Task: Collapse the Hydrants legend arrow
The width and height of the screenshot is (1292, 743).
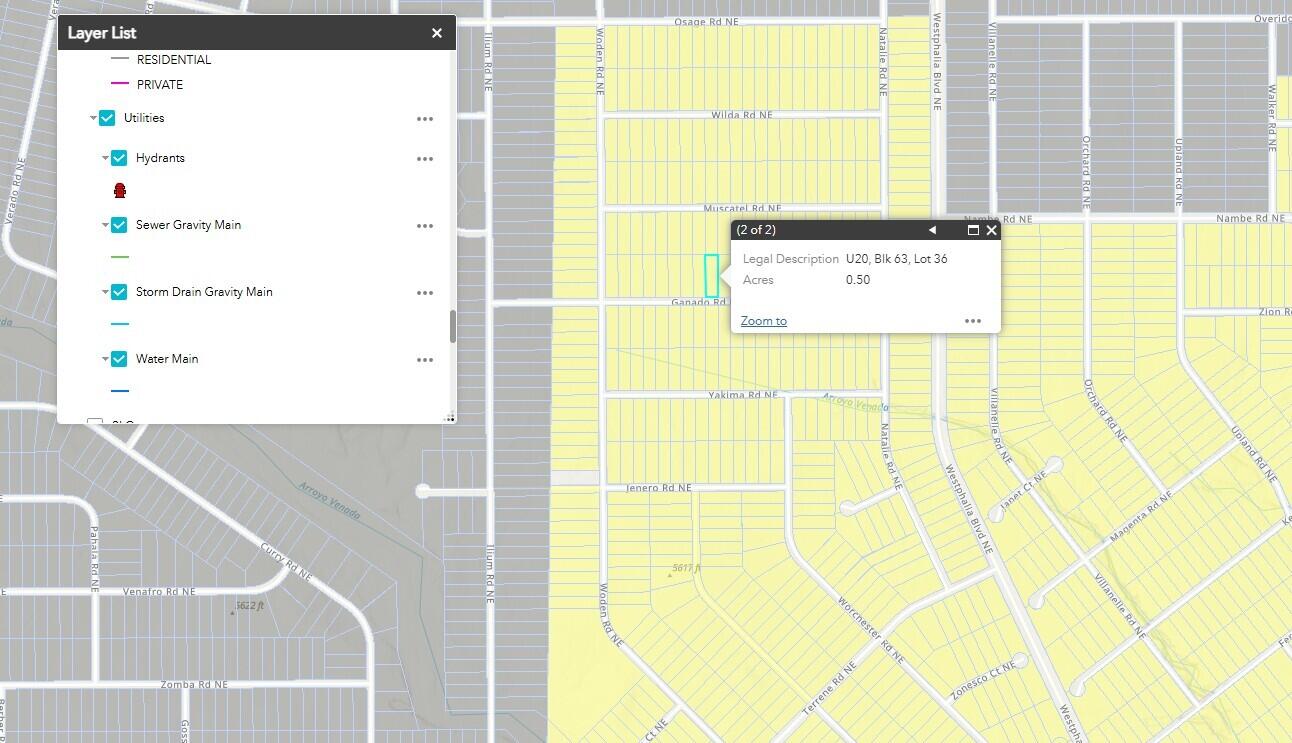Action: [x=105, y=158]
